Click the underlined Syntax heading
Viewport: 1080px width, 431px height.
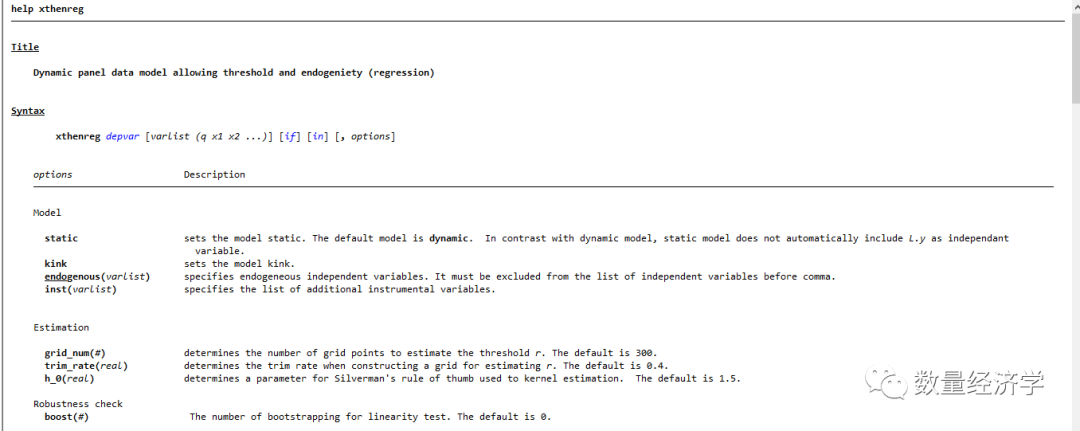pyautogui.click(x=28, y=111)
